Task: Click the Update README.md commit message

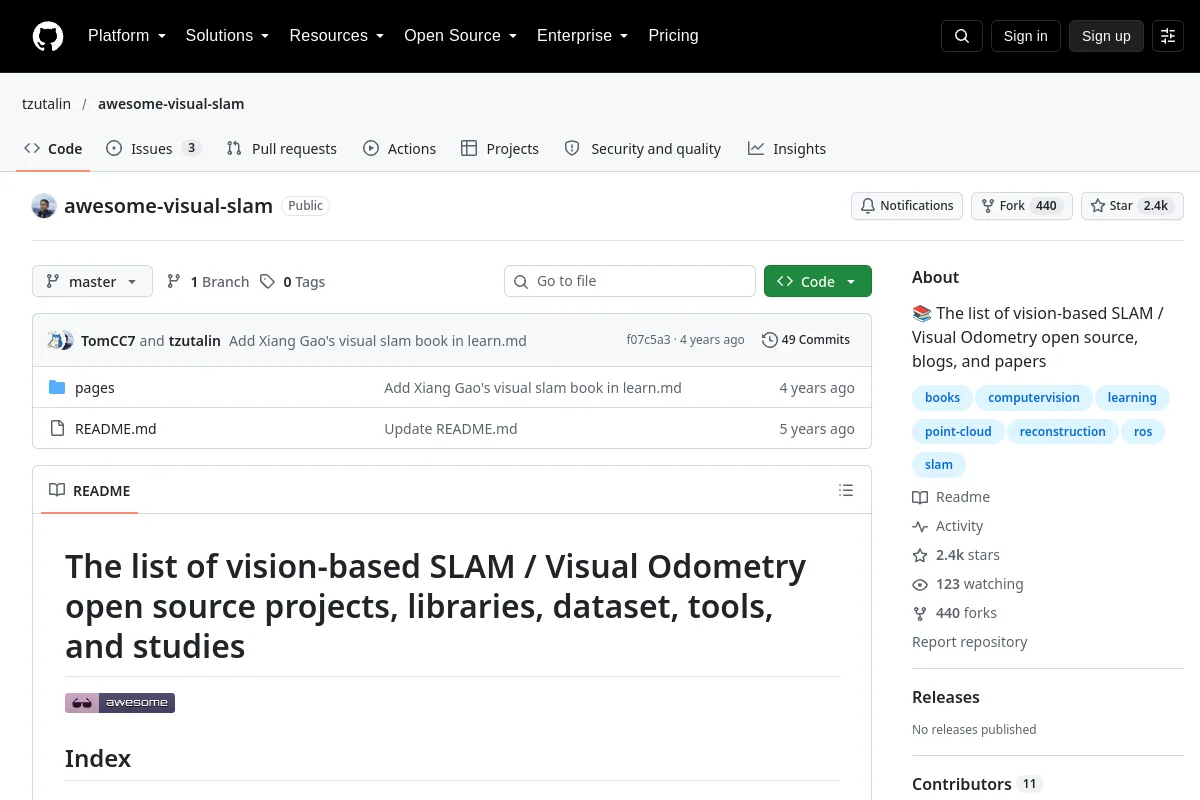Action: tap(451, 429)
